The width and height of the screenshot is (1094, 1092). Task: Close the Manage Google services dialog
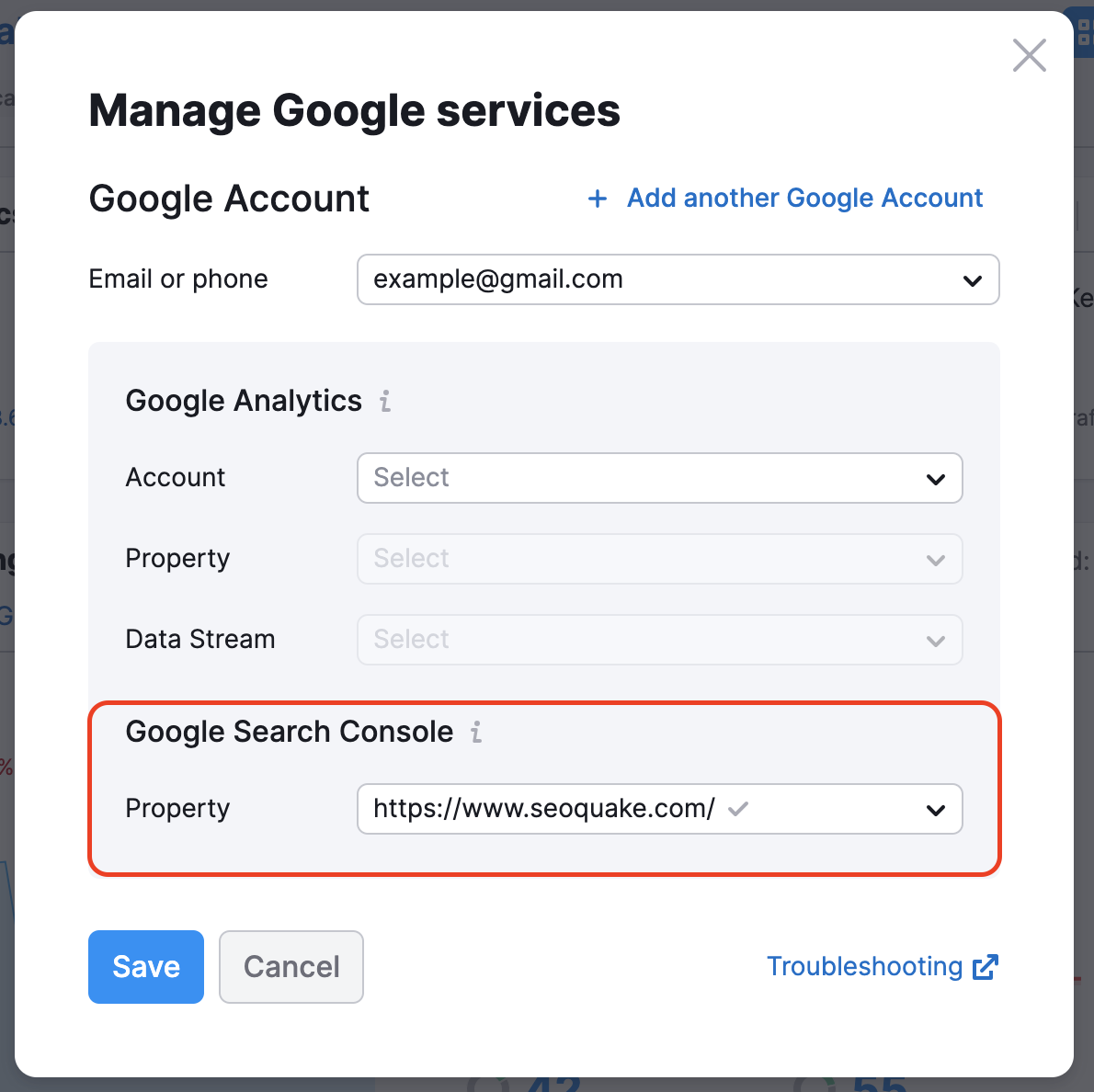tap(1029, 55)
